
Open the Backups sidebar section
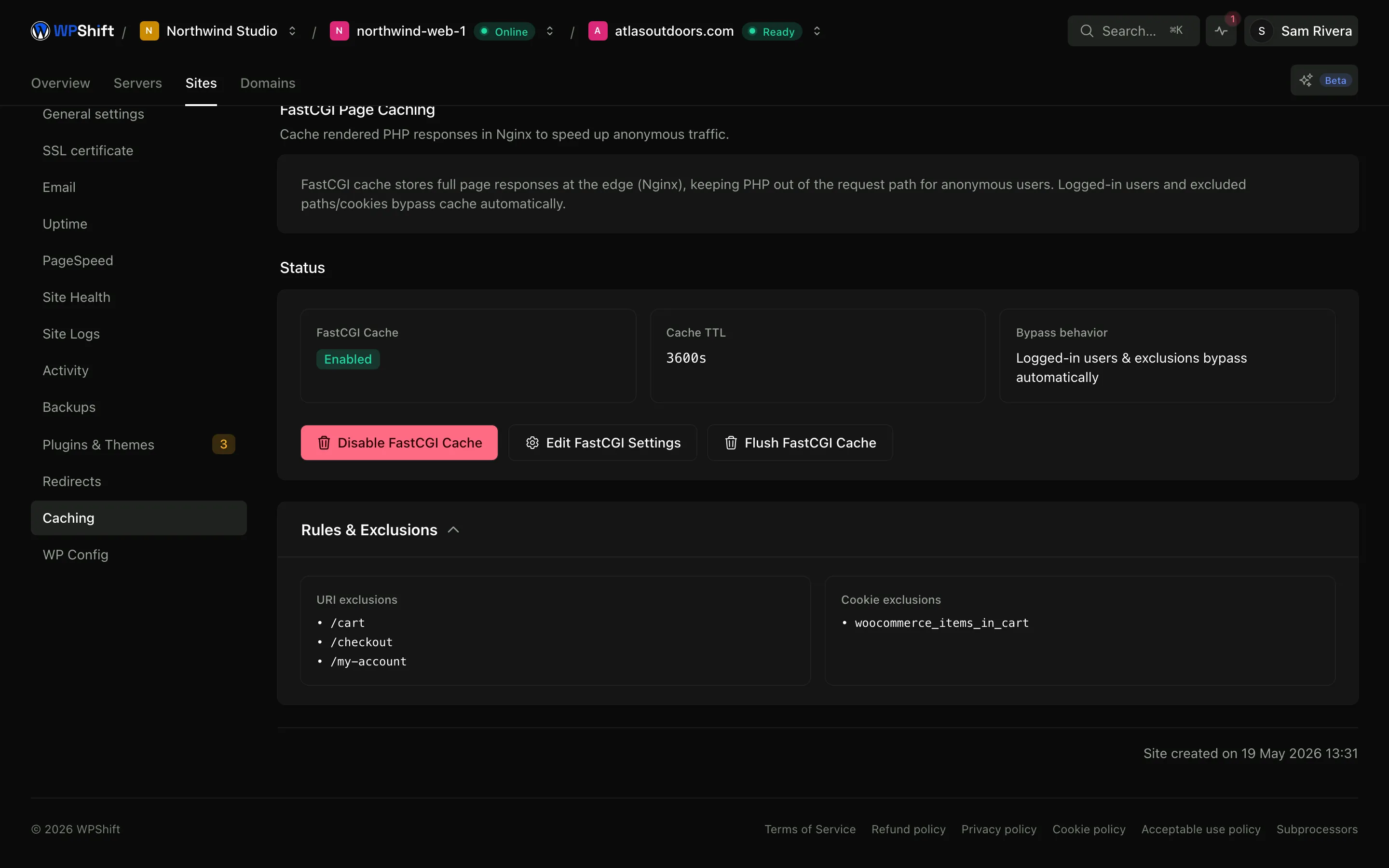(x=139, y=408)
